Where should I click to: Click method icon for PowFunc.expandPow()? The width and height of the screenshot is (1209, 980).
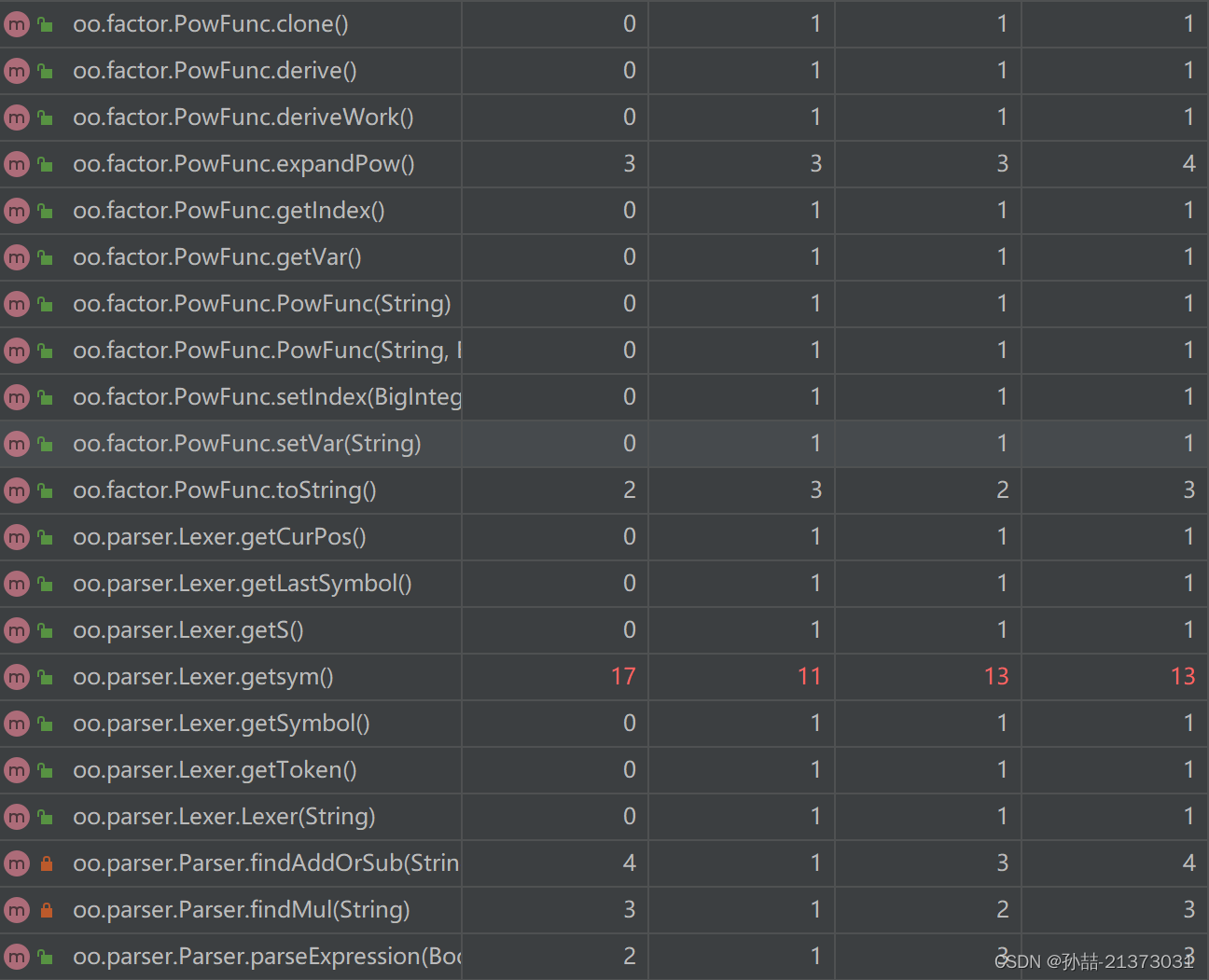click(x=17, y=164)
